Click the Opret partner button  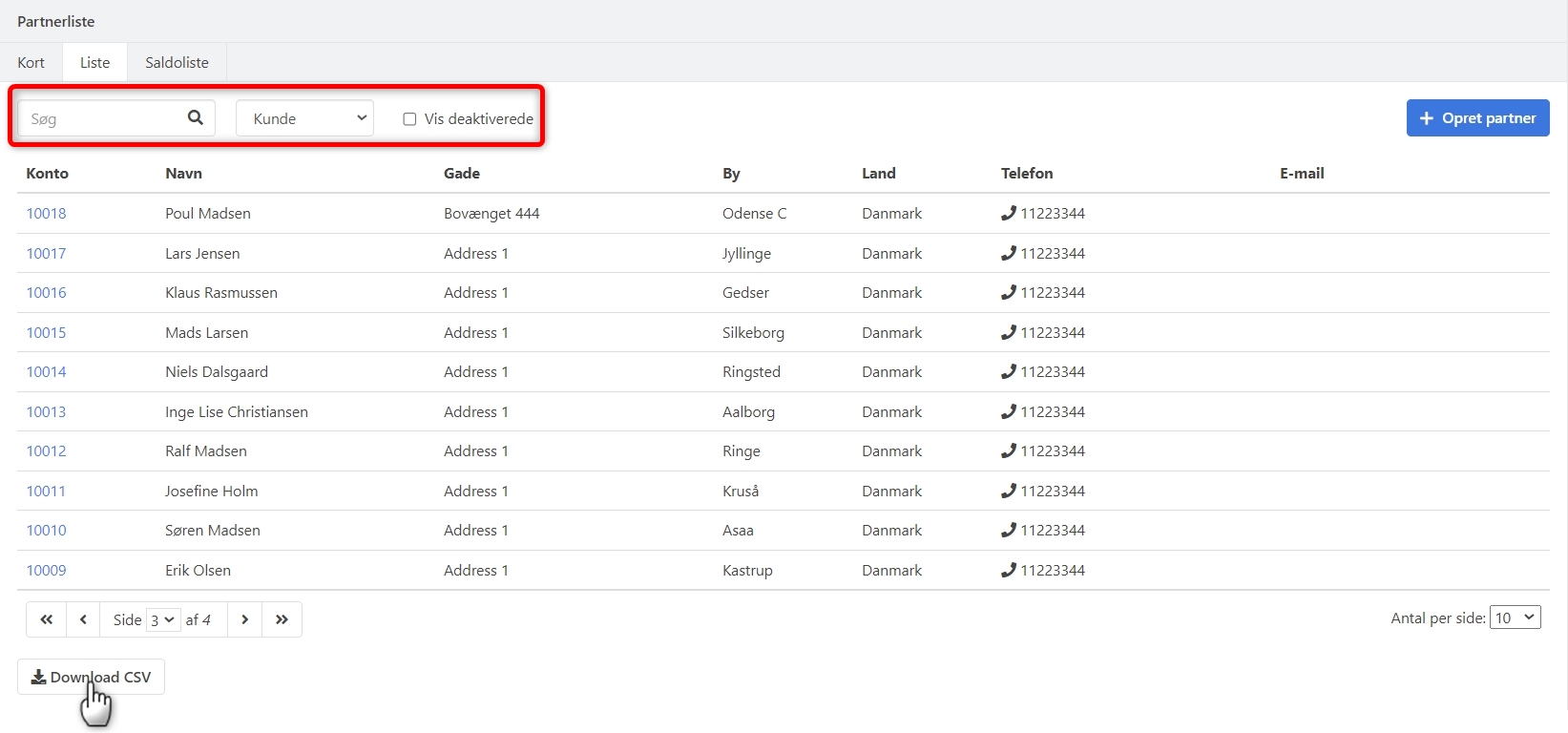(x=1477, y=118)
